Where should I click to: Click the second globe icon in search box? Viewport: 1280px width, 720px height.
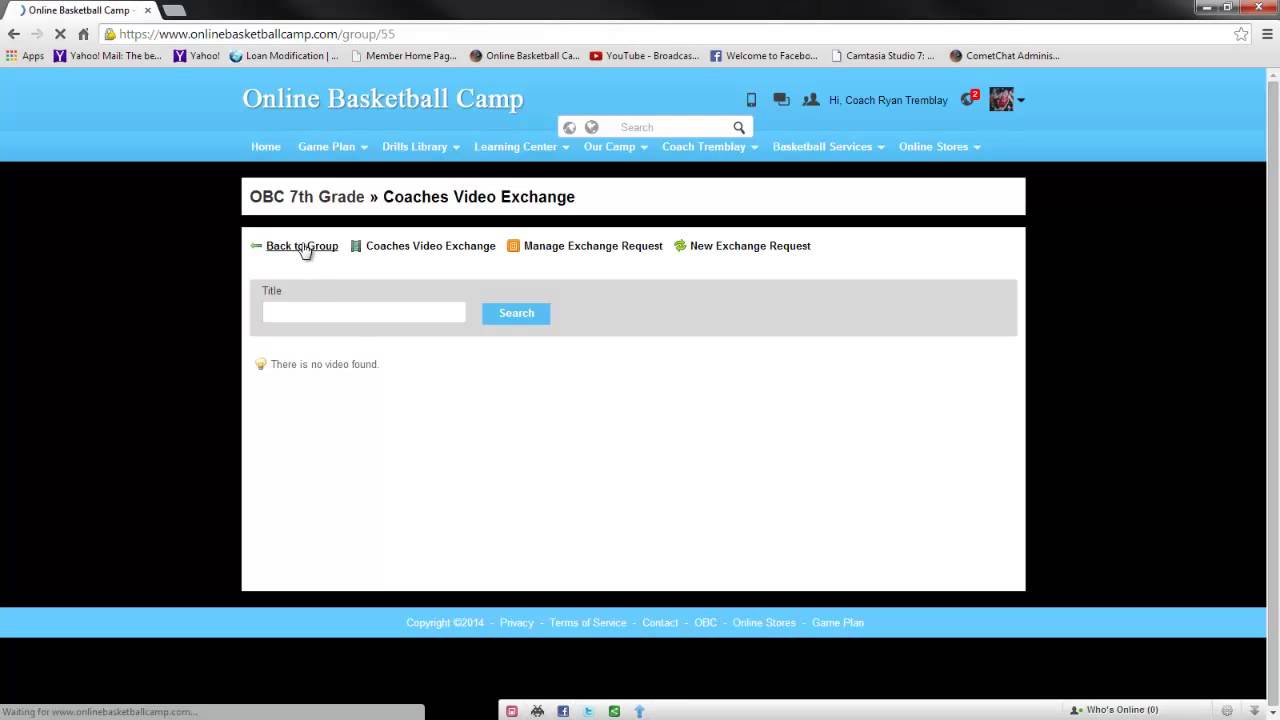click(591, 127)
